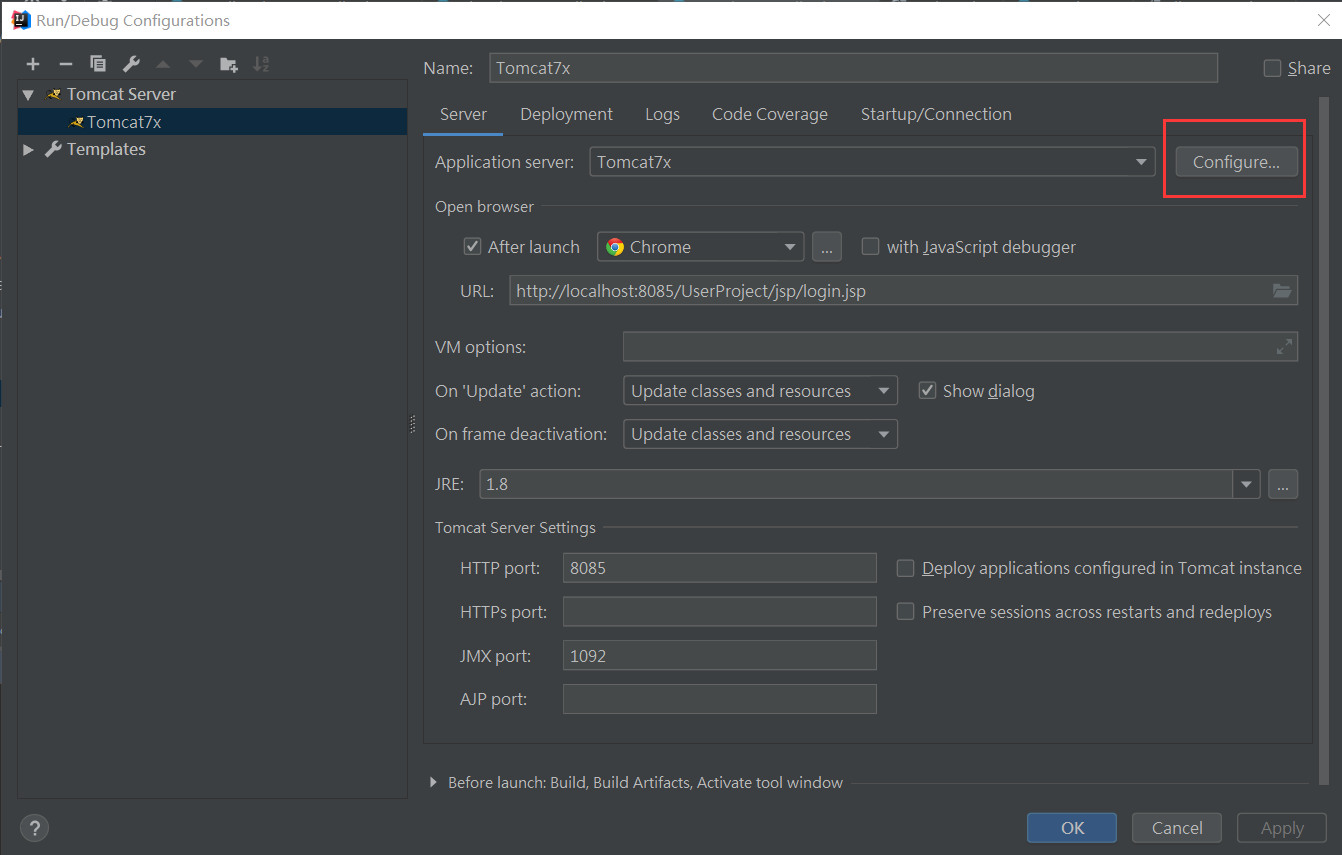Click the Name input field
The width and height of the screenshot is (1342, 855).
853,68
